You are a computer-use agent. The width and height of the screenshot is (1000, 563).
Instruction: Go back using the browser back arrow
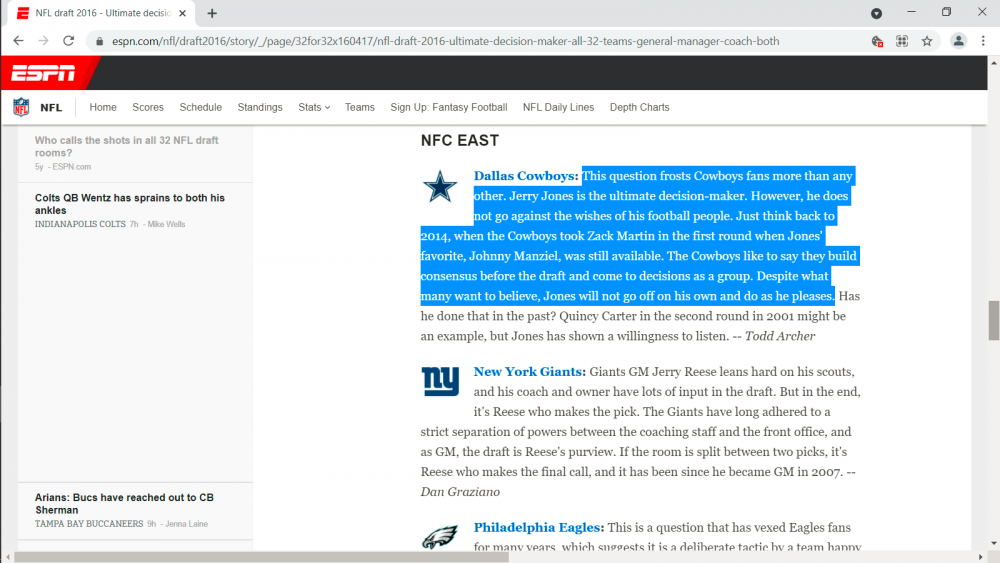pyautogui.click(x=18, y=41)
